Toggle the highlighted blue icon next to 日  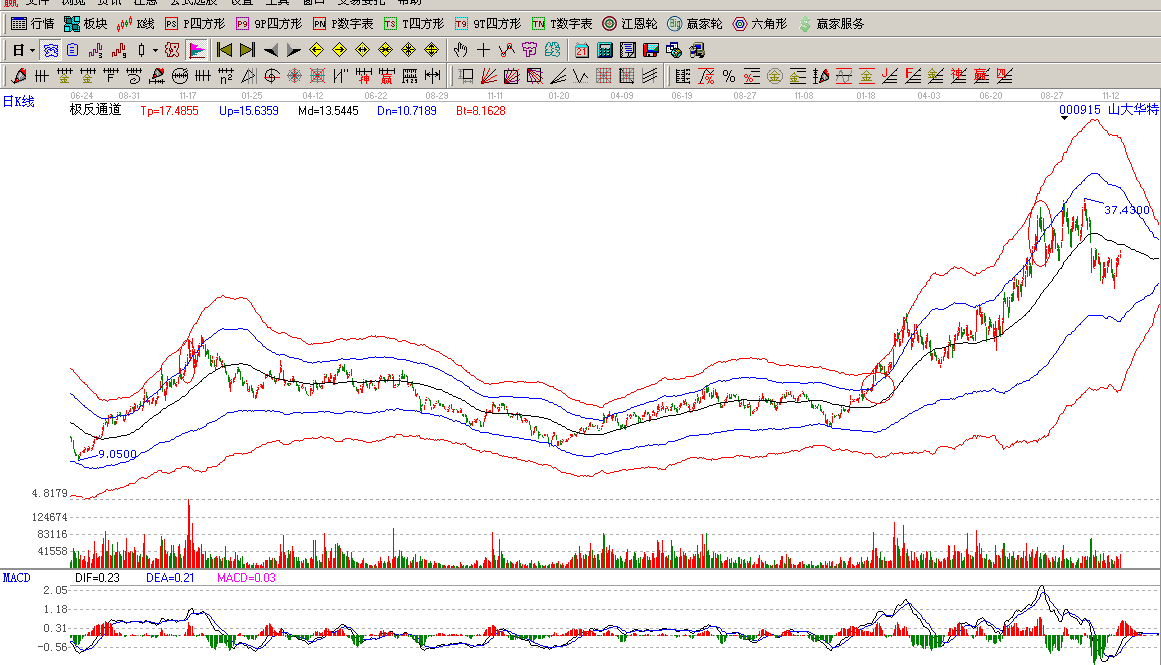[x=50, y=50]
